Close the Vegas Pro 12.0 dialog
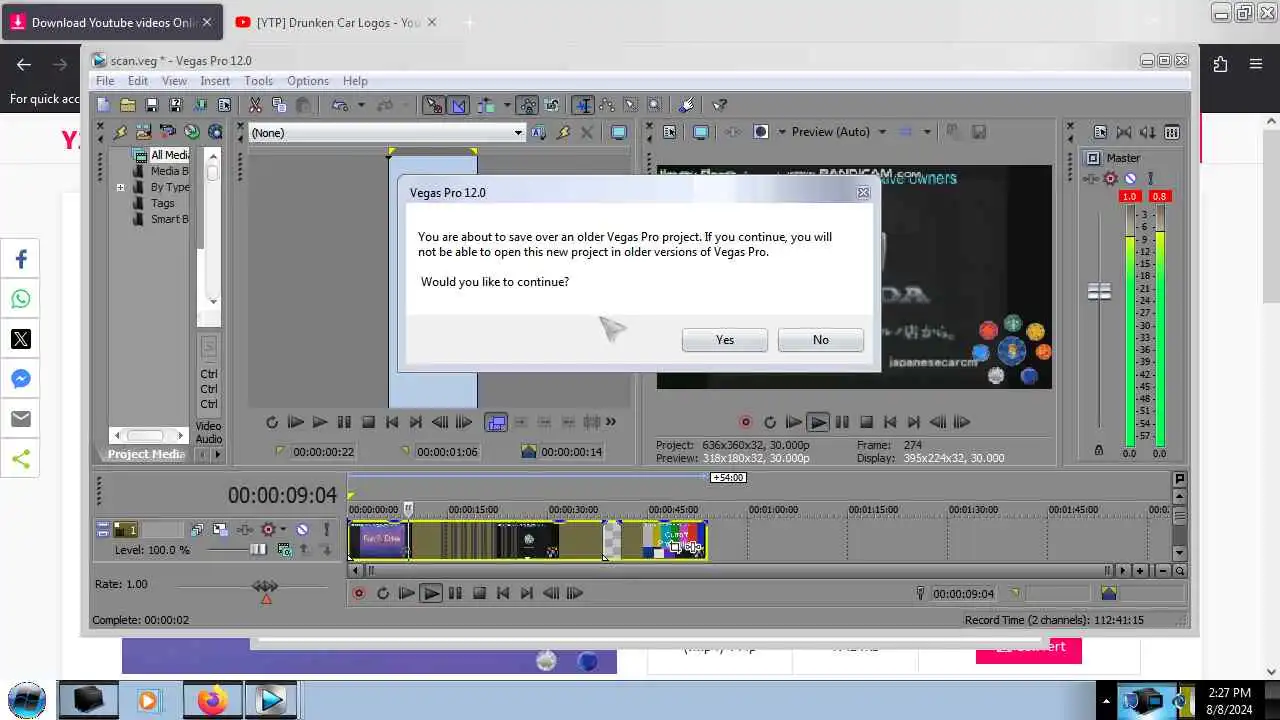The height and width of the screenshot is (720, 1280). pyautogui.click(x=863, y=192)
